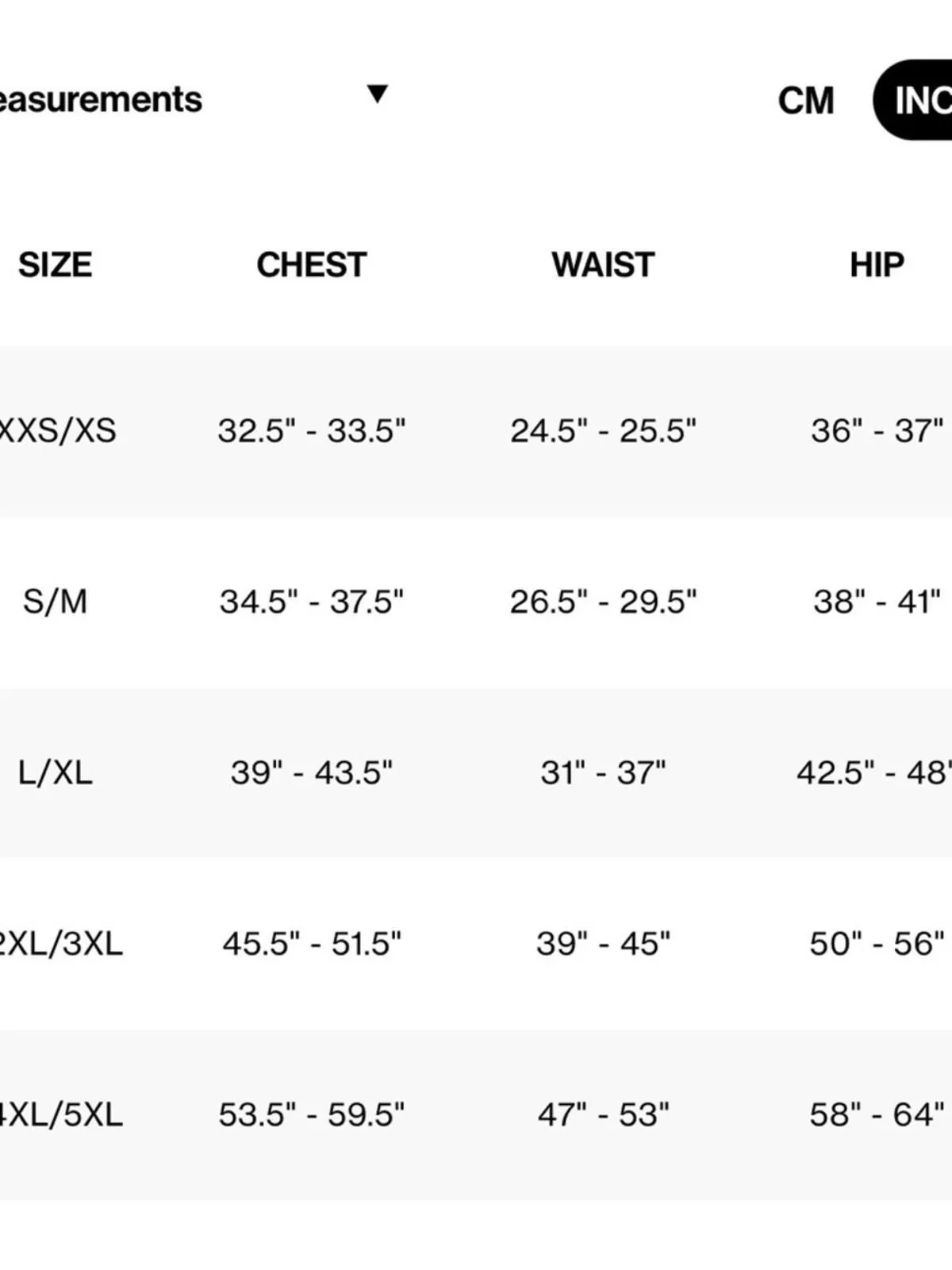This screenshot has width=952, height=1270.
Task: Select the inches unit toggle
Action: click(x=913, y=100)
